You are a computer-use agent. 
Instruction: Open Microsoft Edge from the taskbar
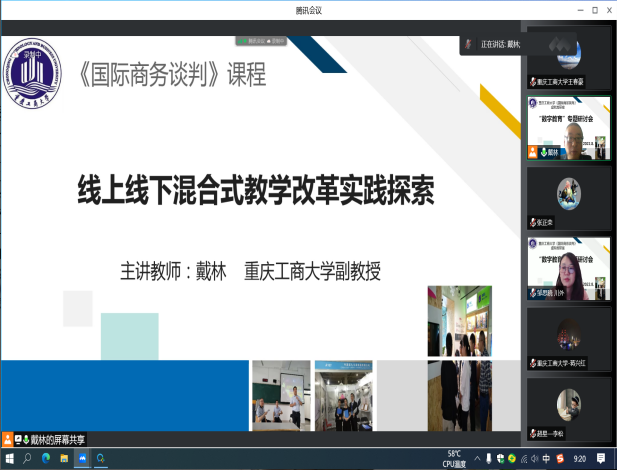coord(45,460)
